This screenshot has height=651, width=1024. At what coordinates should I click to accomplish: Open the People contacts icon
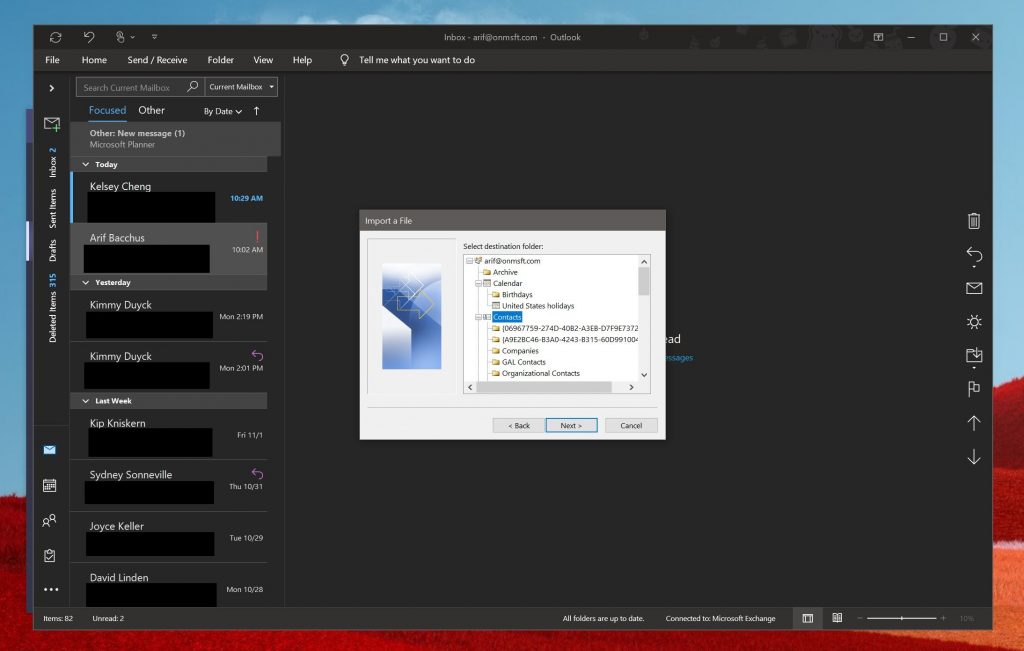click(x=50, y=521)
